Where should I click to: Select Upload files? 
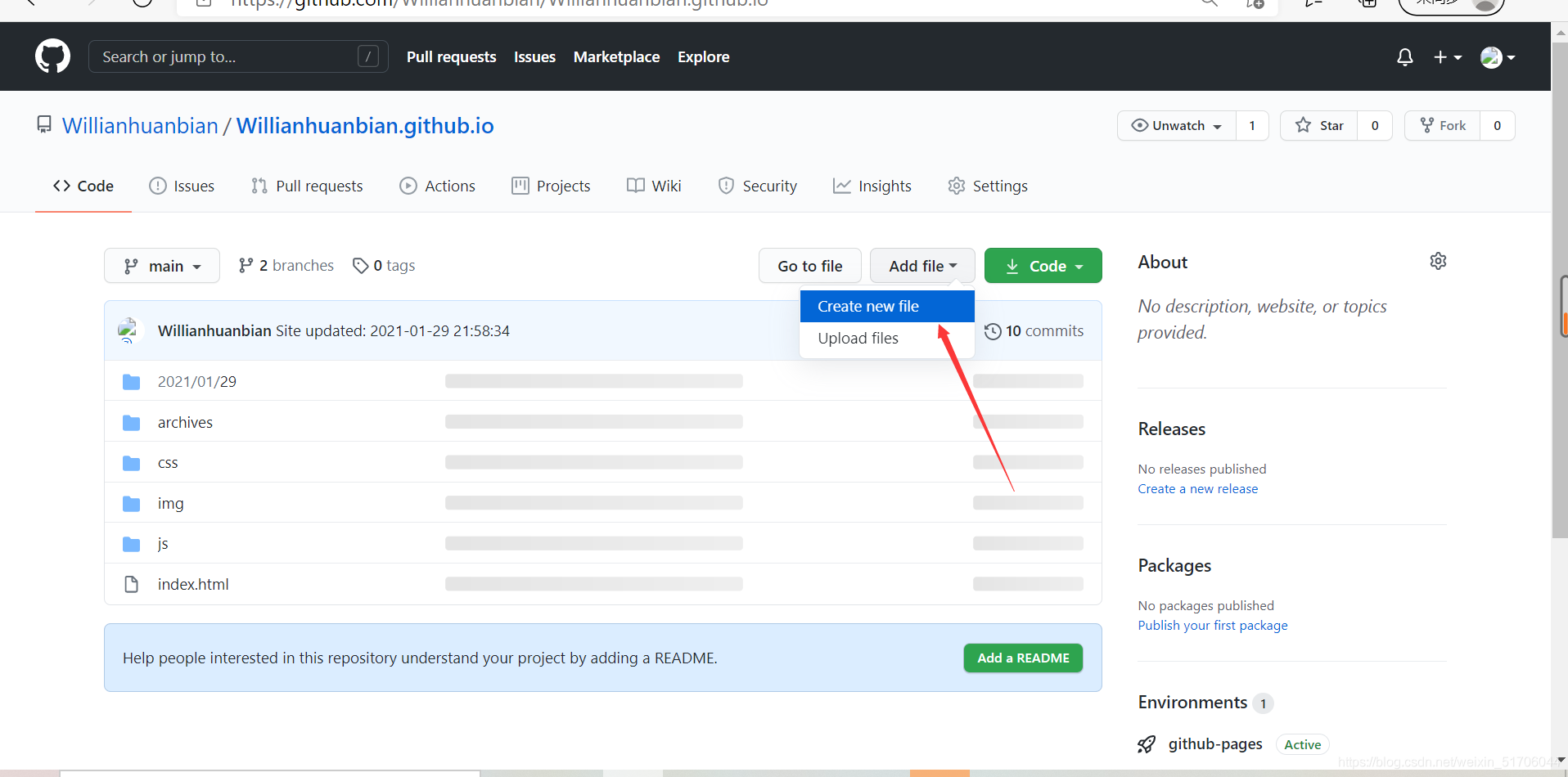click(887, 339)
